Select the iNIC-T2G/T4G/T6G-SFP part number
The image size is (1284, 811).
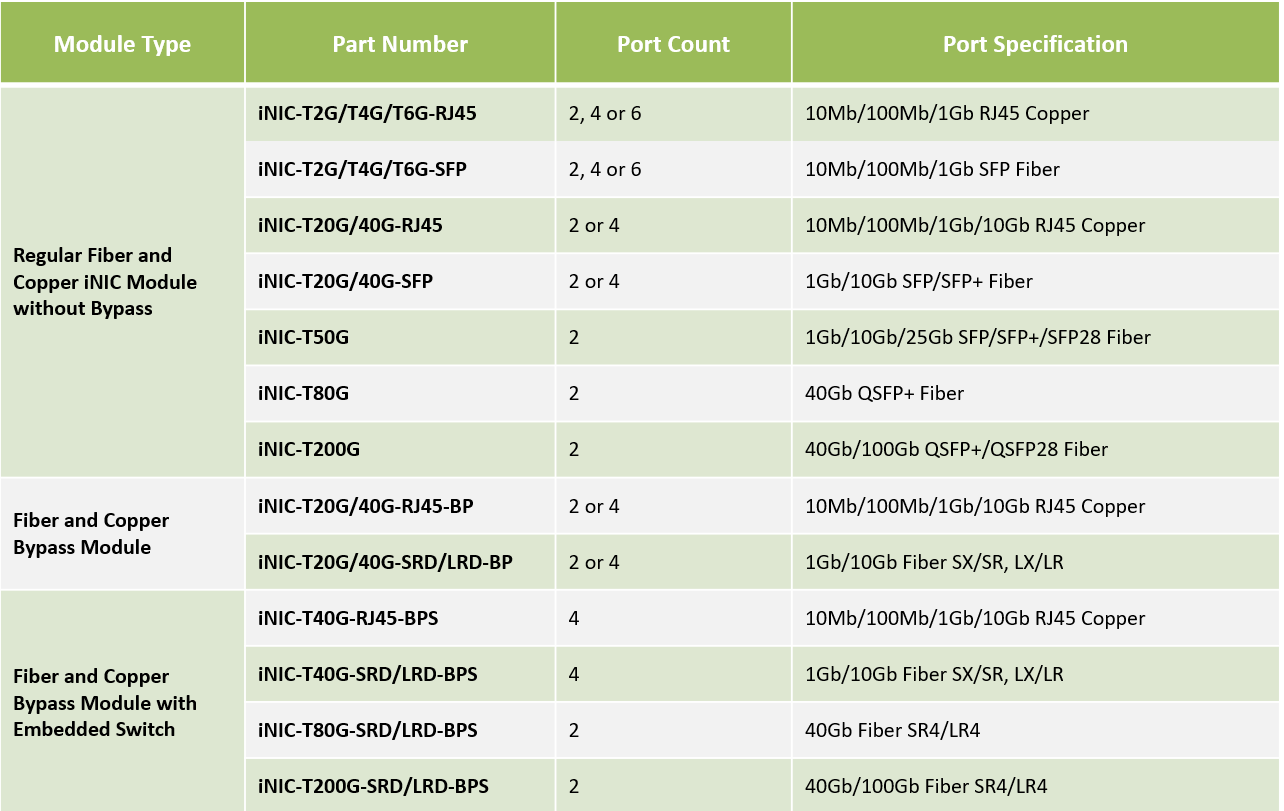[x=362, y=169]
